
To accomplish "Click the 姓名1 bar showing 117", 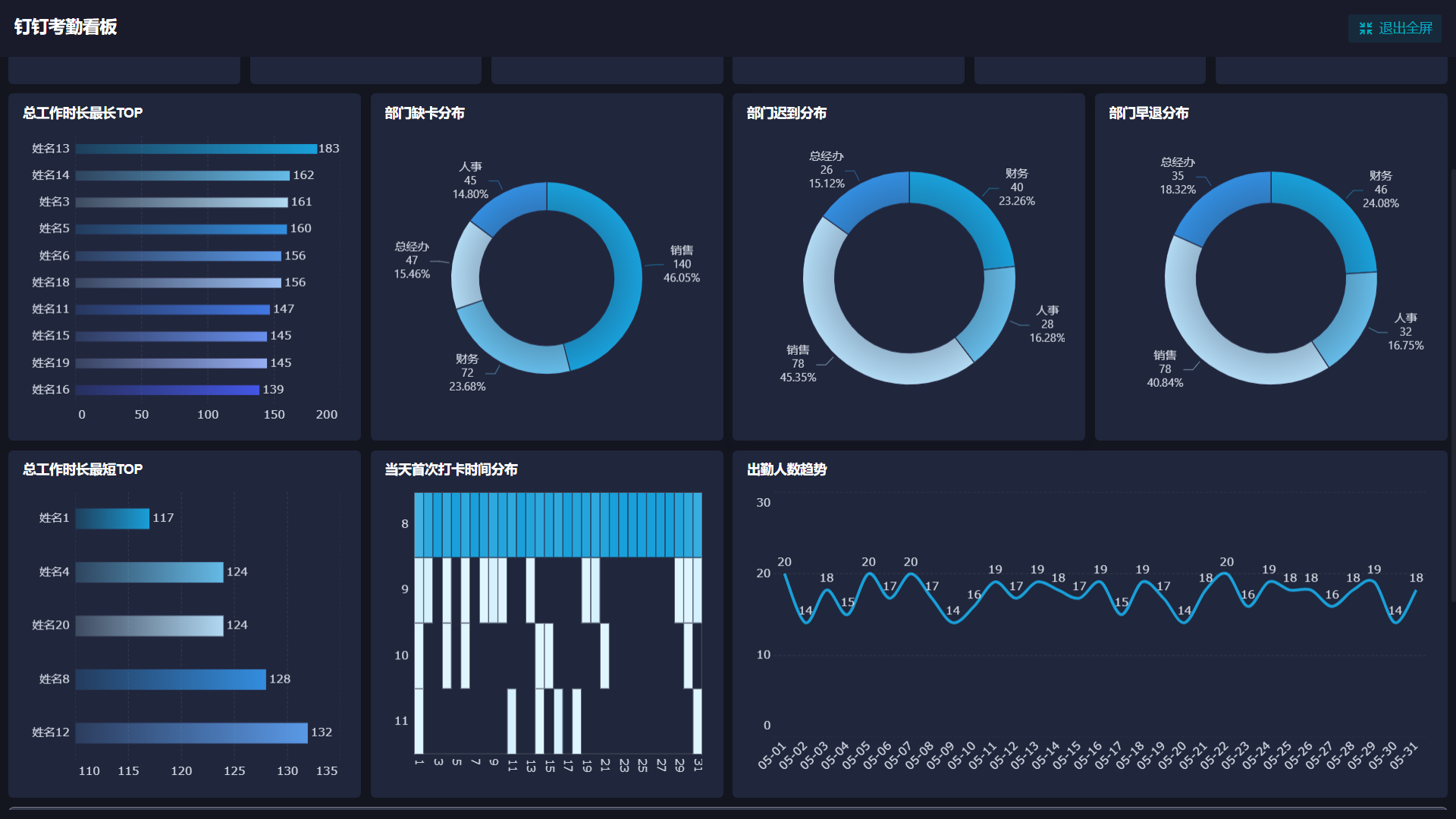I will click(112, 518).
